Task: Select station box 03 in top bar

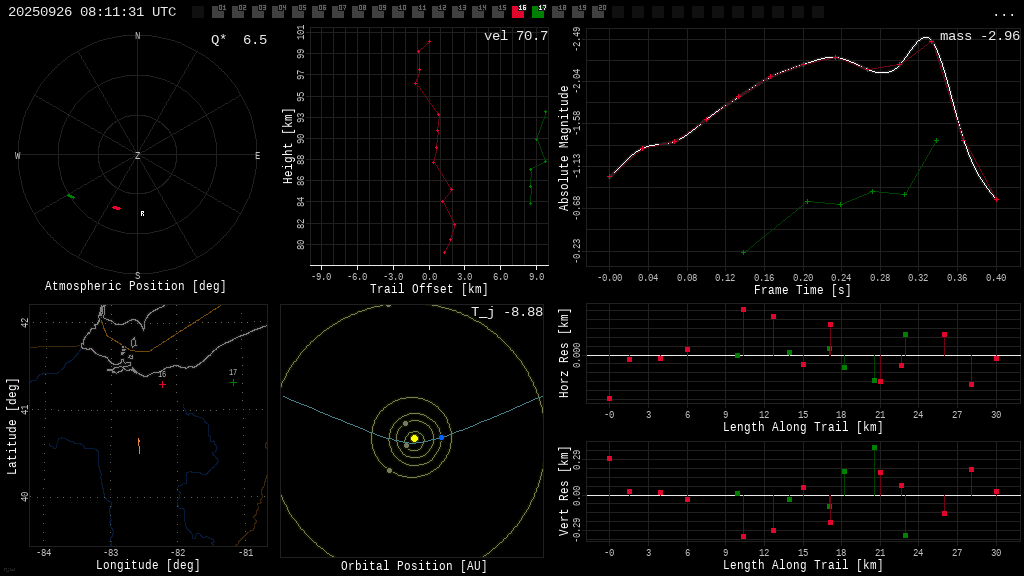Action: [x=258, y=11]
